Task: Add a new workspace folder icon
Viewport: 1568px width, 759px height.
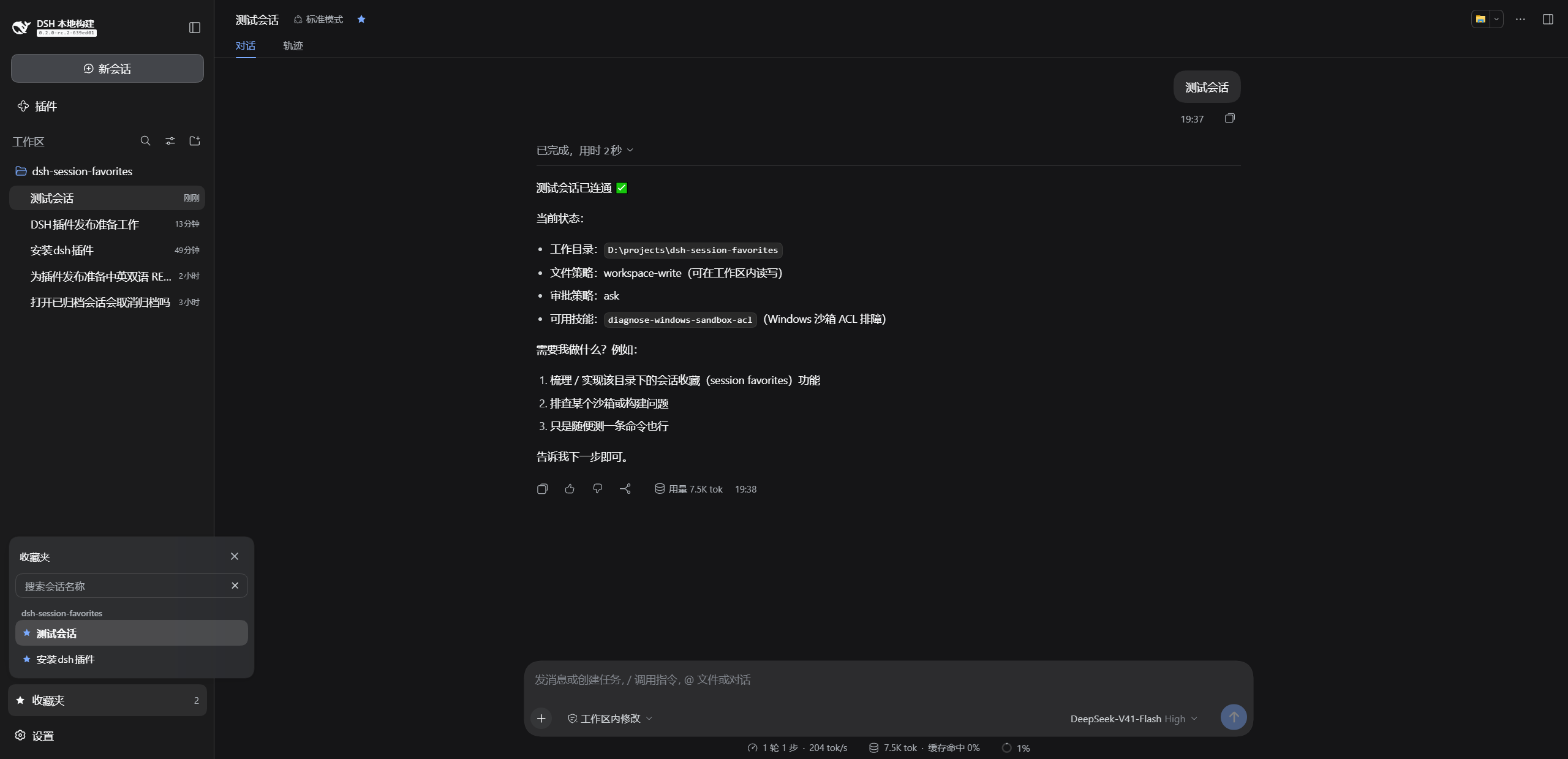Action: tap(195, 141)
